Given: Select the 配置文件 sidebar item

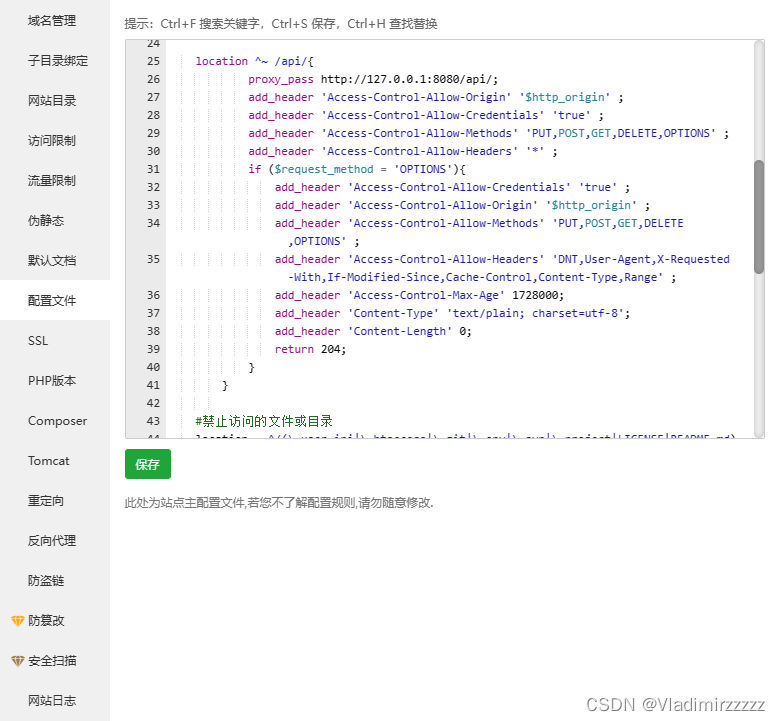Looking at the screenshot, I should coord(52,300).
